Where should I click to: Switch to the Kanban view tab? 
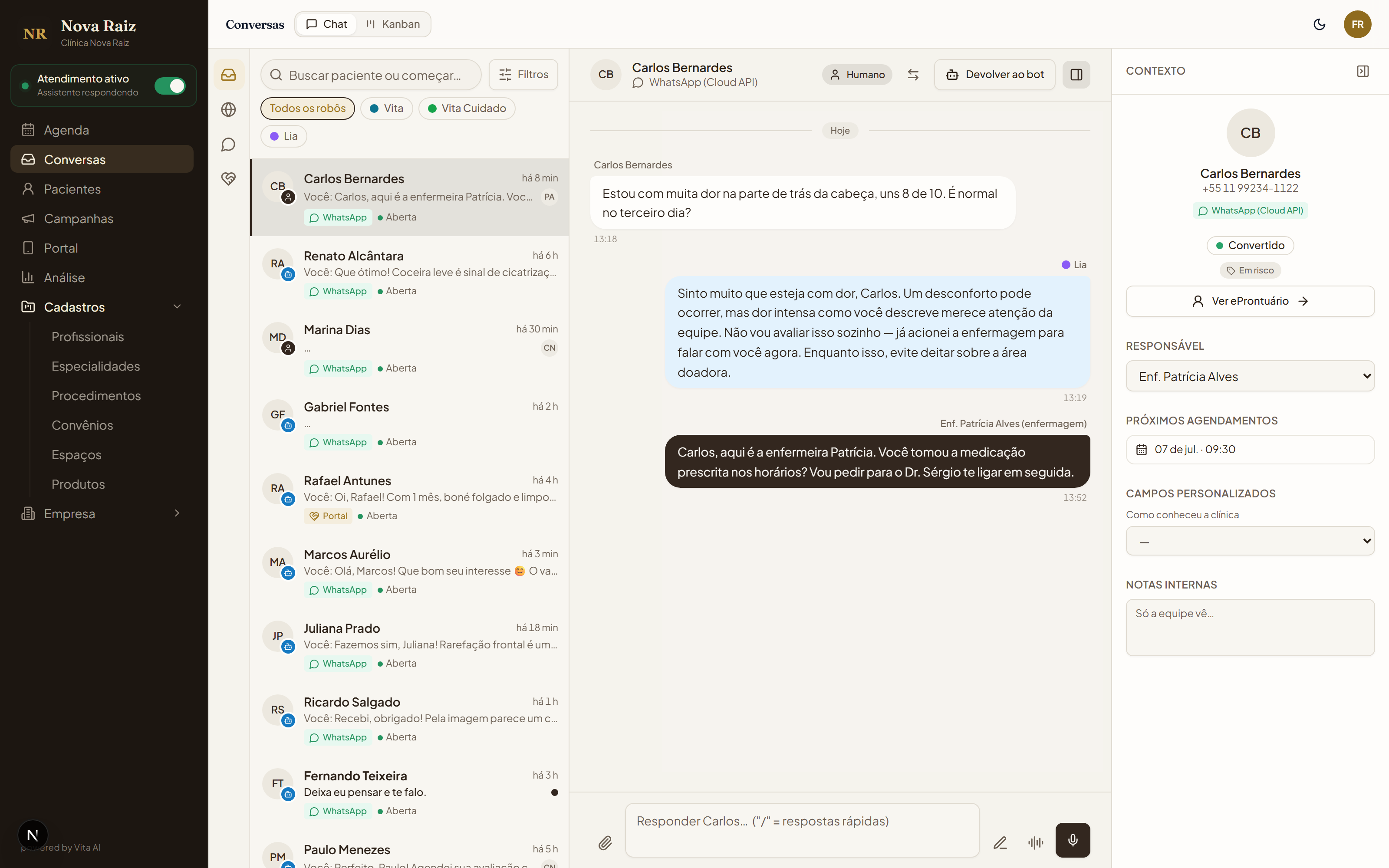(394, 24)
